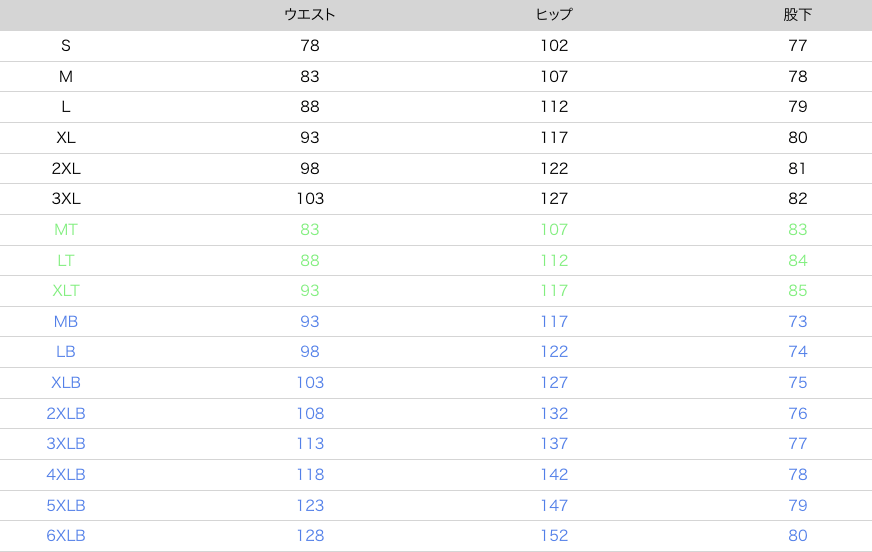This screenshot has height=552, width=872.
Task: Select the blue LB size label
Action: pyautogui.click(x=66, y=352)
